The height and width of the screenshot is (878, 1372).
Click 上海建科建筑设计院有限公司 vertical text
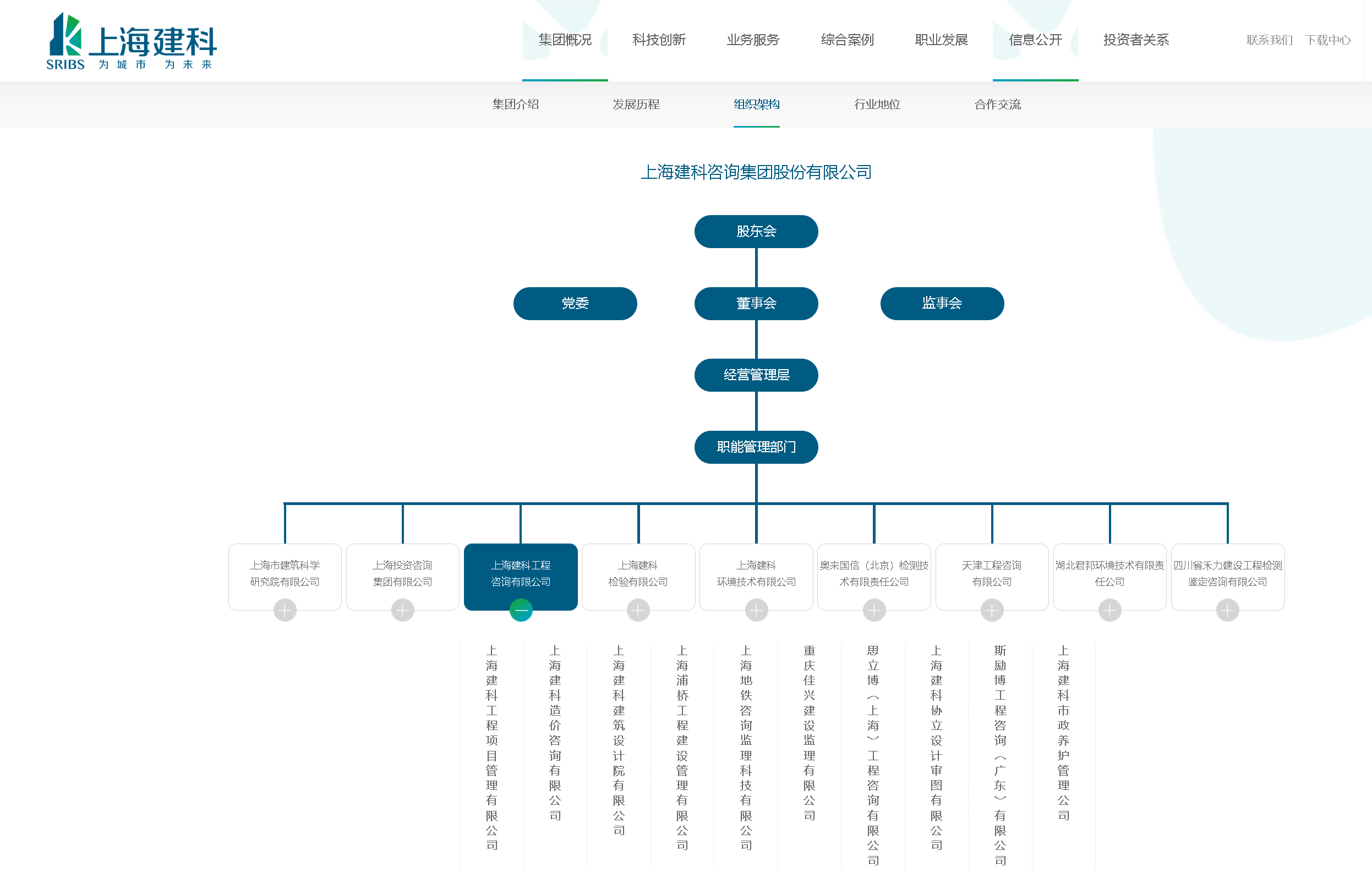(x=619, y=740)
